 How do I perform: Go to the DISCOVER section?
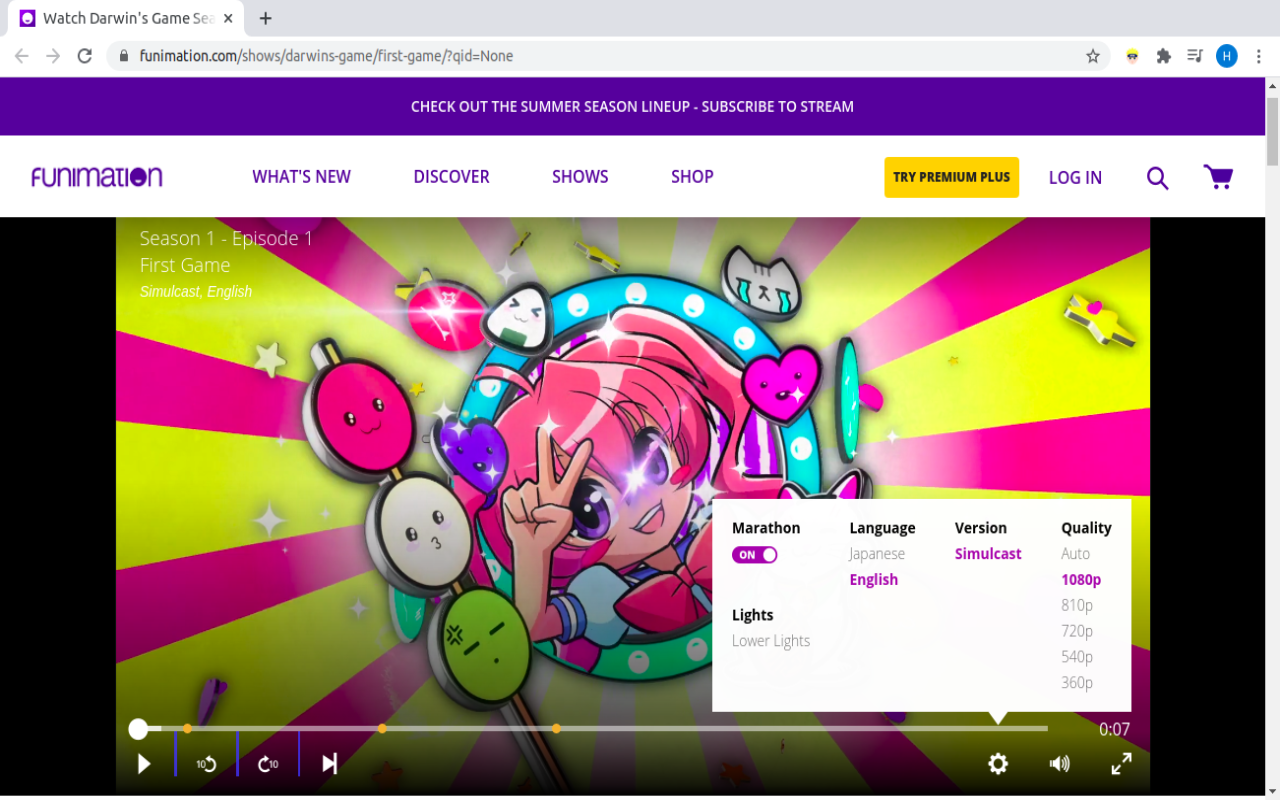pyautogui.click(x=451, y=176)
